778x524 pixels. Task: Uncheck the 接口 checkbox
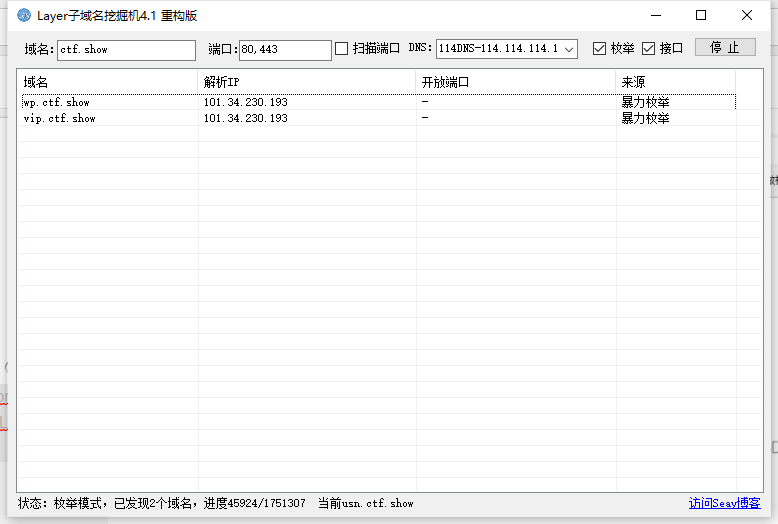[648, 49]
